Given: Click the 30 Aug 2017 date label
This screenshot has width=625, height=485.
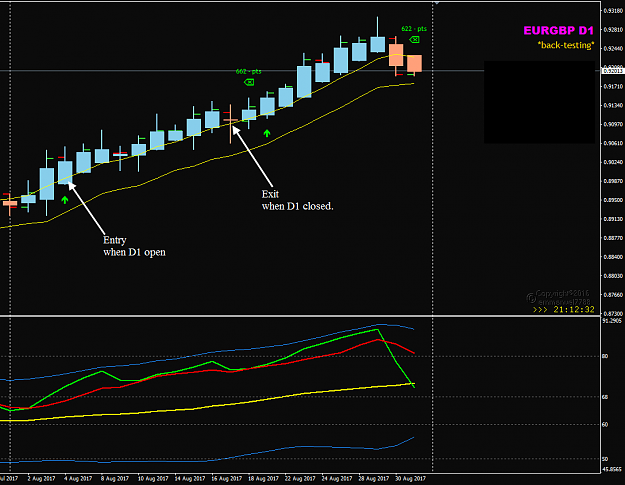Looking at the screenshot, I should (x=410, y=478).
